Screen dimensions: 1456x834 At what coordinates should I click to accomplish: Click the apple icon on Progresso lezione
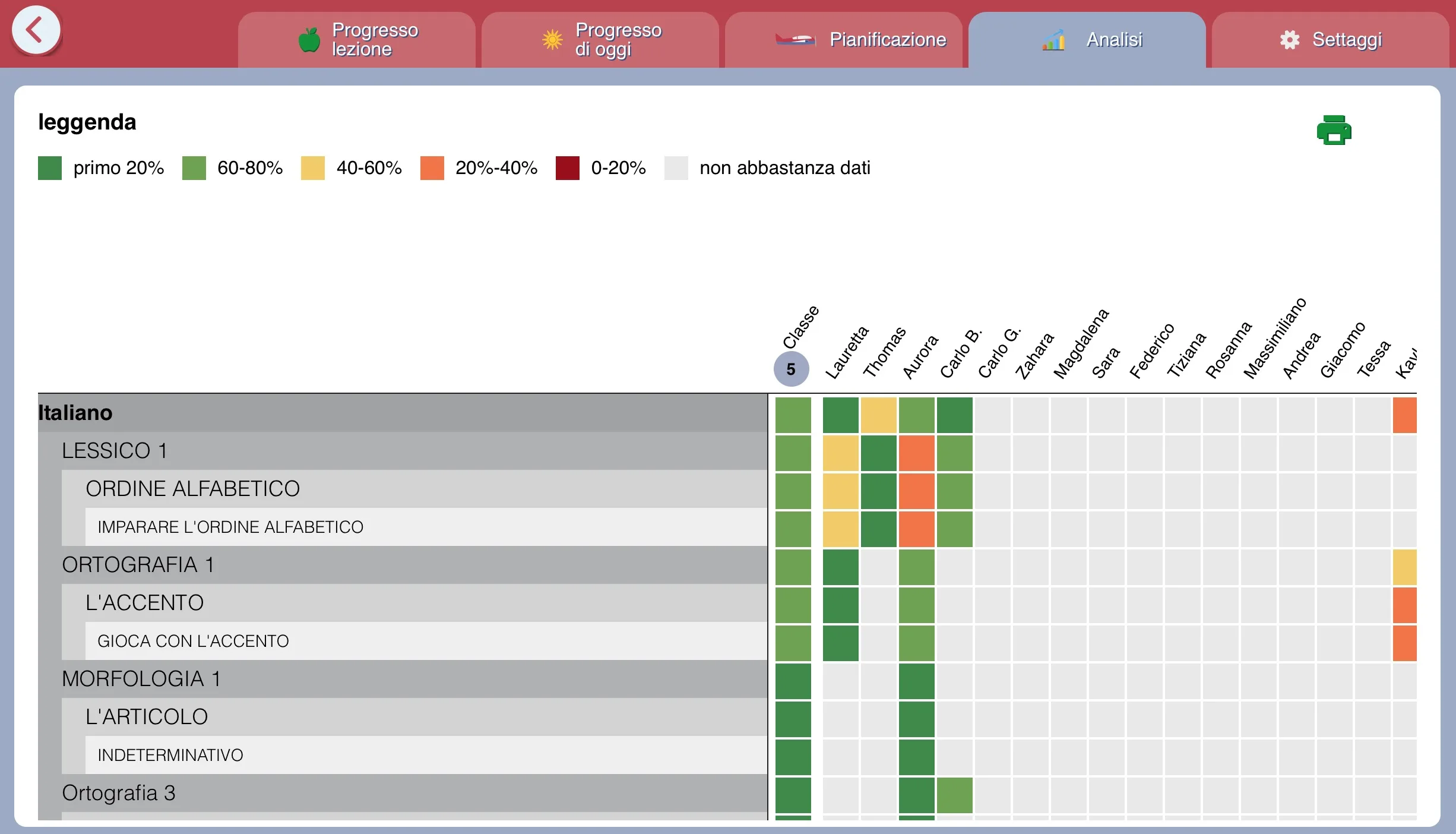tap(309, 40)
